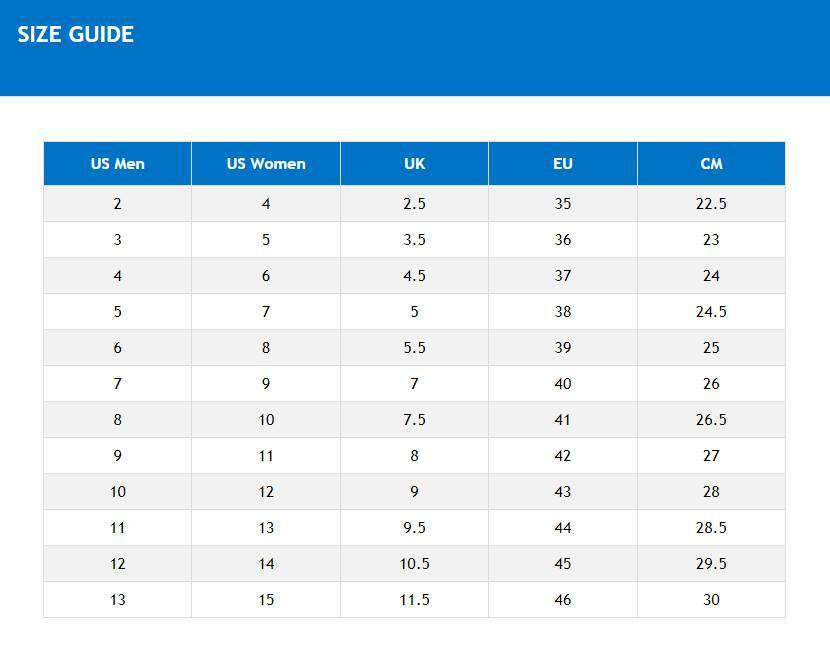Viewport: 830px width, 660px height.
Task: Select the 28 CM cell
Action: [711, 492]
